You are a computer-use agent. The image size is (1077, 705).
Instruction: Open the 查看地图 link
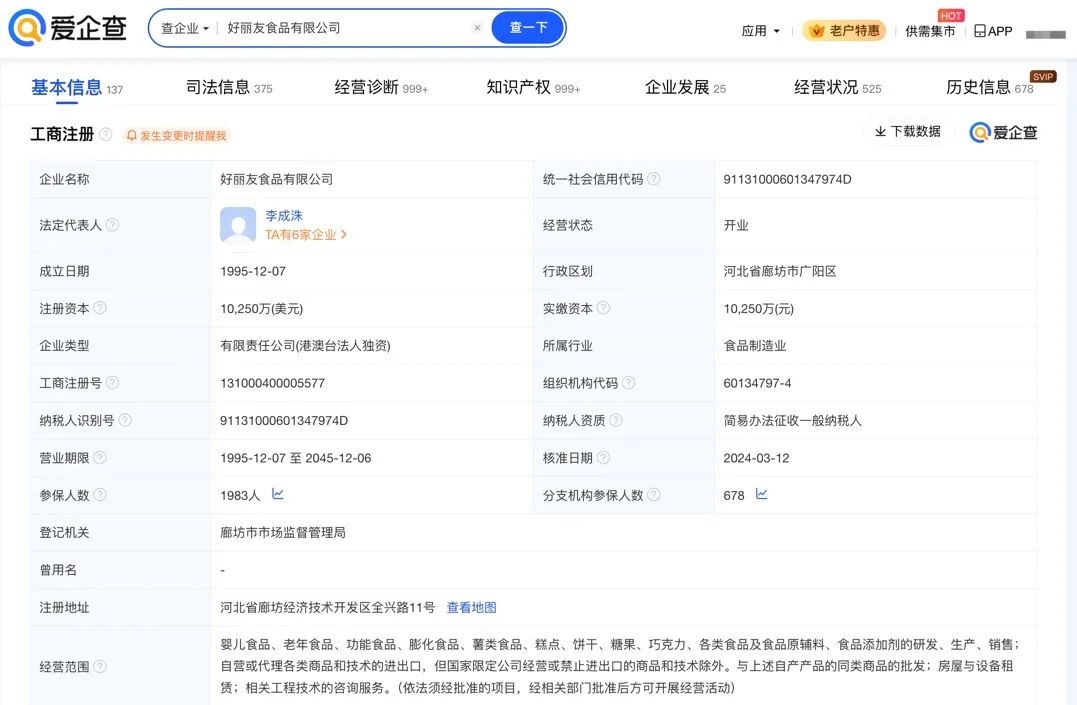point(471,607)
